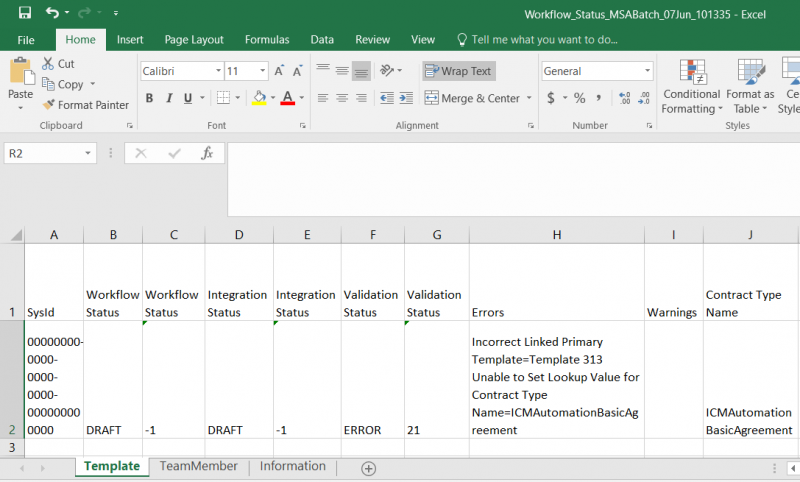Screen dimensions: 800x482
Task: Click the Increase Indent icon
Action: [406, 98]
